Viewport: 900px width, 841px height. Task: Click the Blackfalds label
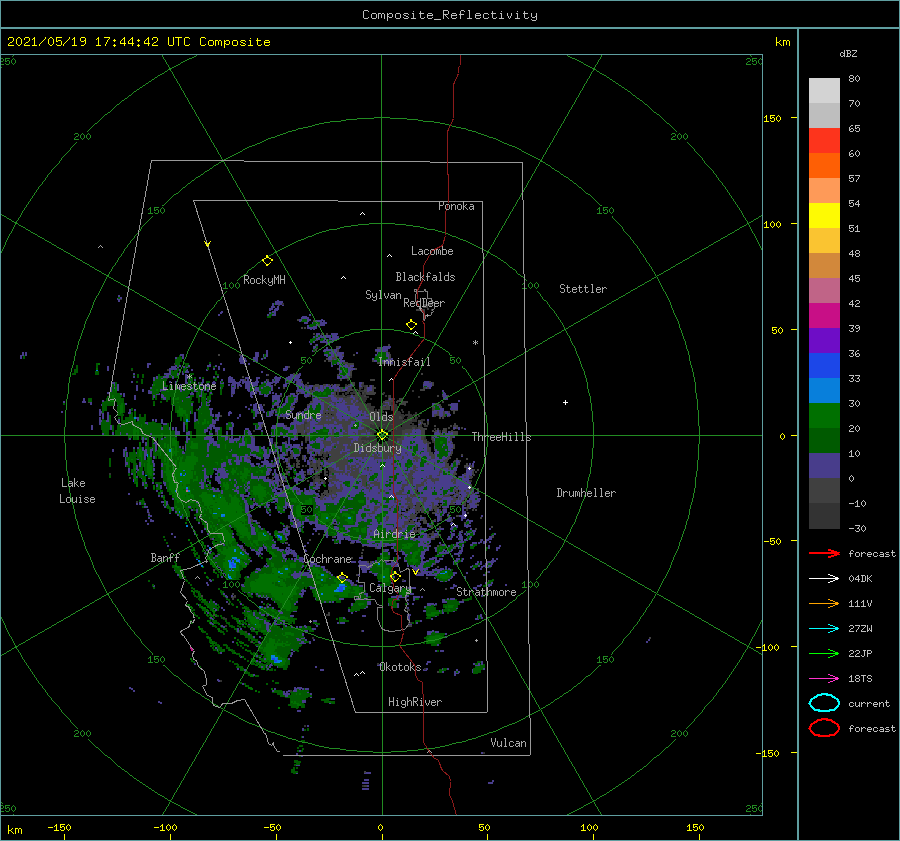[425, 277]
